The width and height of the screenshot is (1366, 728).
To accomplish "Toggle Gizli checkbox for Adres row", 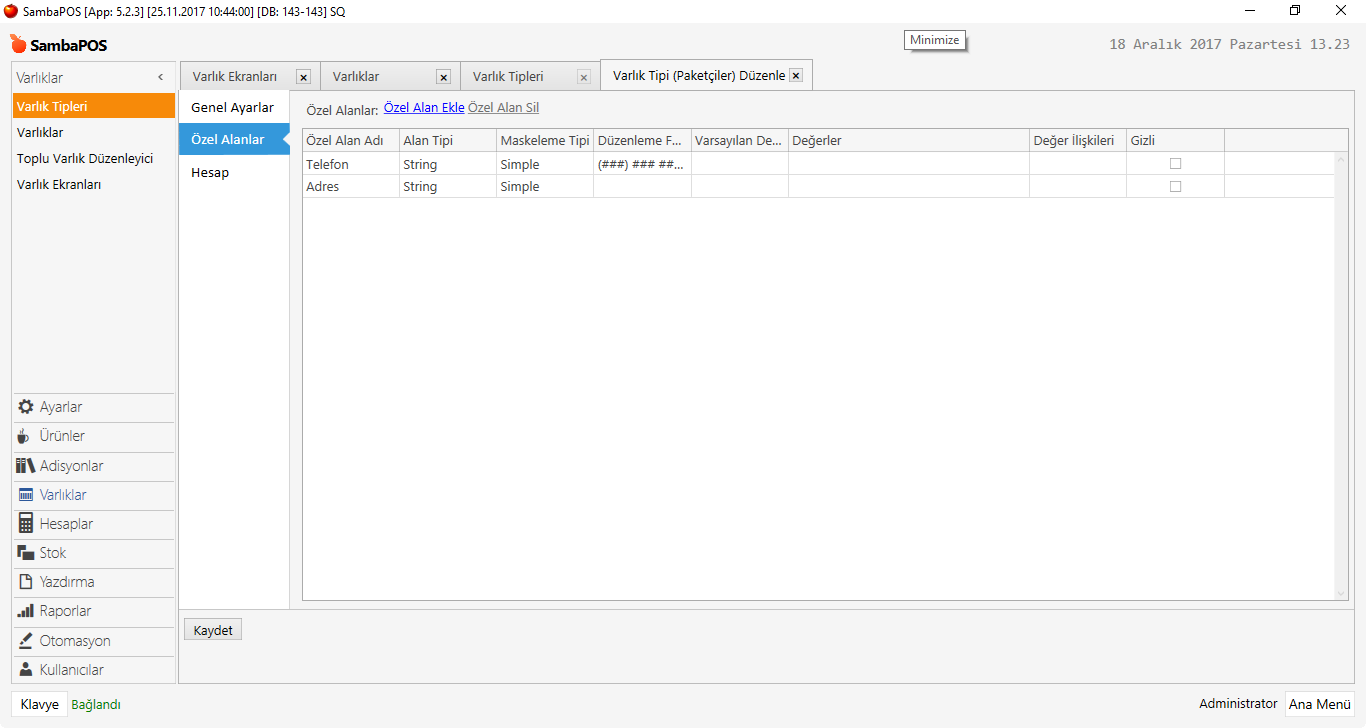I will pyautogui.click(x=1175, y=187).
